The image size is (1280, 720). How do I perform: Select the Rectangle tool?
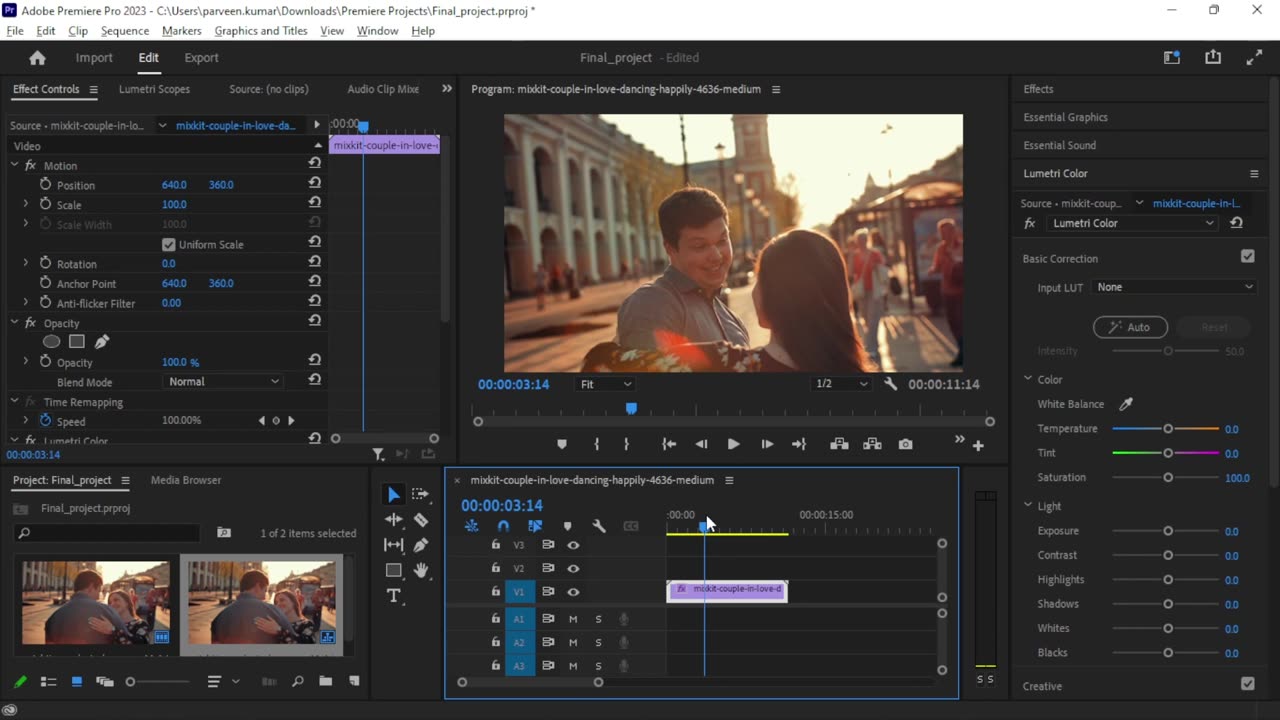394,570
